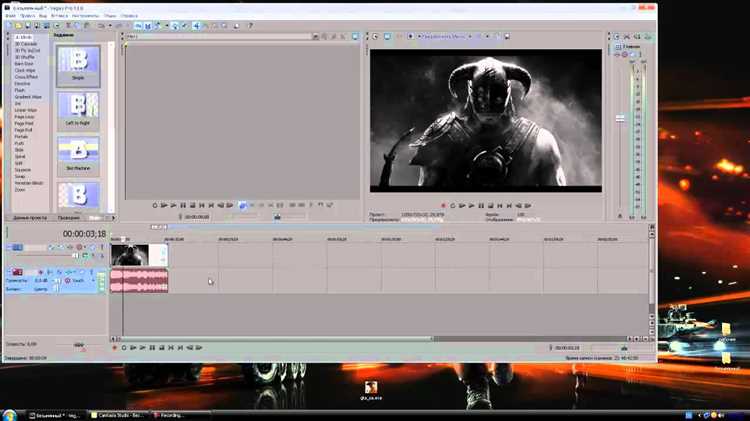Toggle Automatic Crossfades in the toolbar
The image size is (750, 421).
[x=148, y=26]
